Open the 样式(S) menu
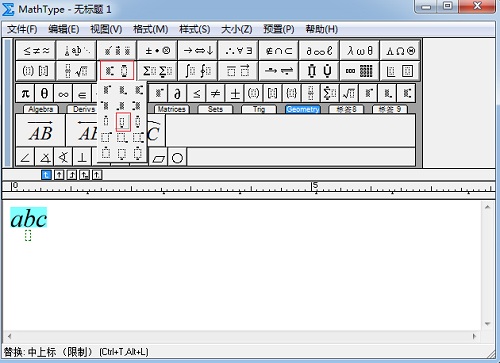 tap(195, 29)
